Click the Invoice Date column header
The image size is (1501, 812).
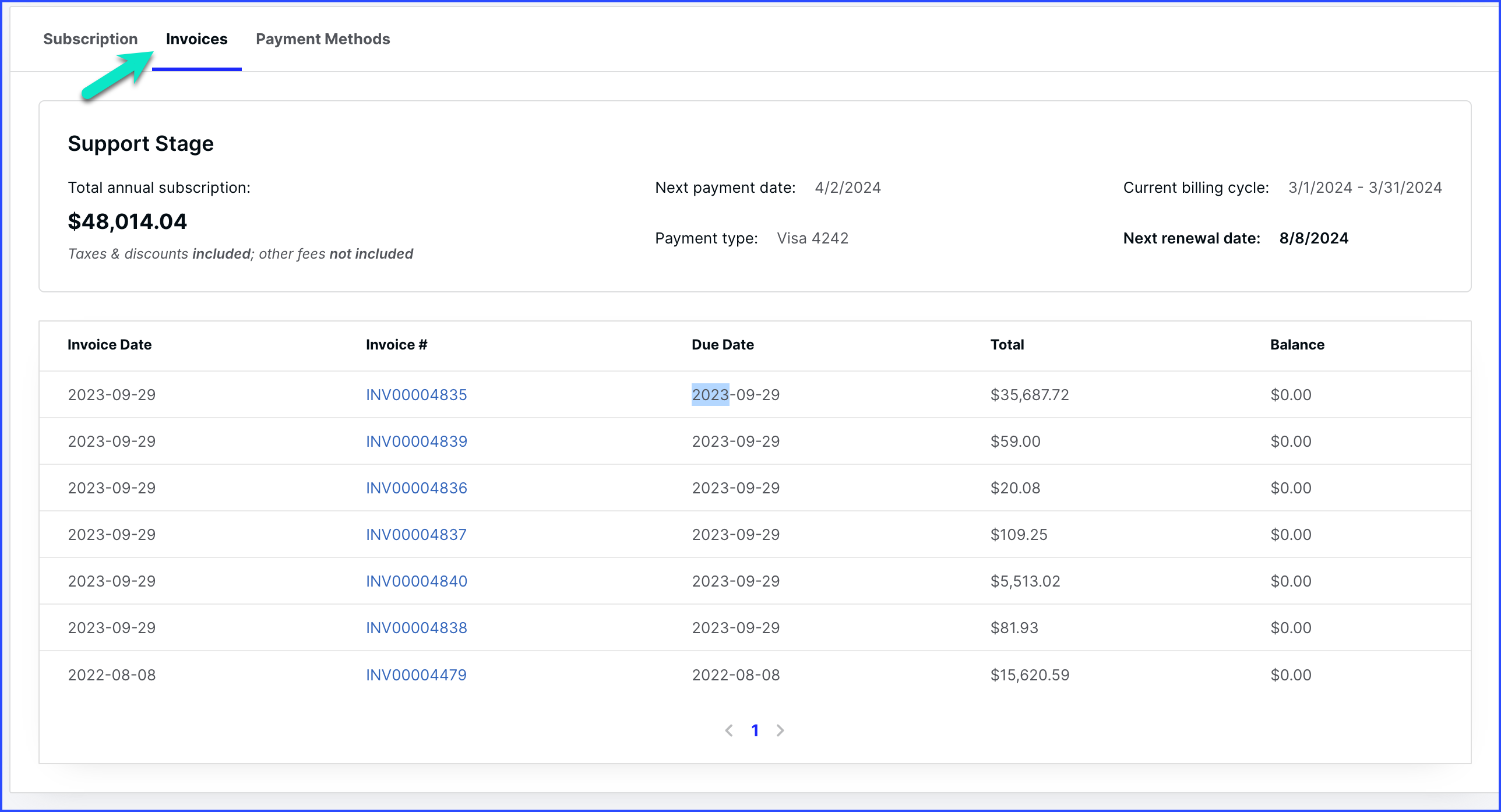(110, 345)
